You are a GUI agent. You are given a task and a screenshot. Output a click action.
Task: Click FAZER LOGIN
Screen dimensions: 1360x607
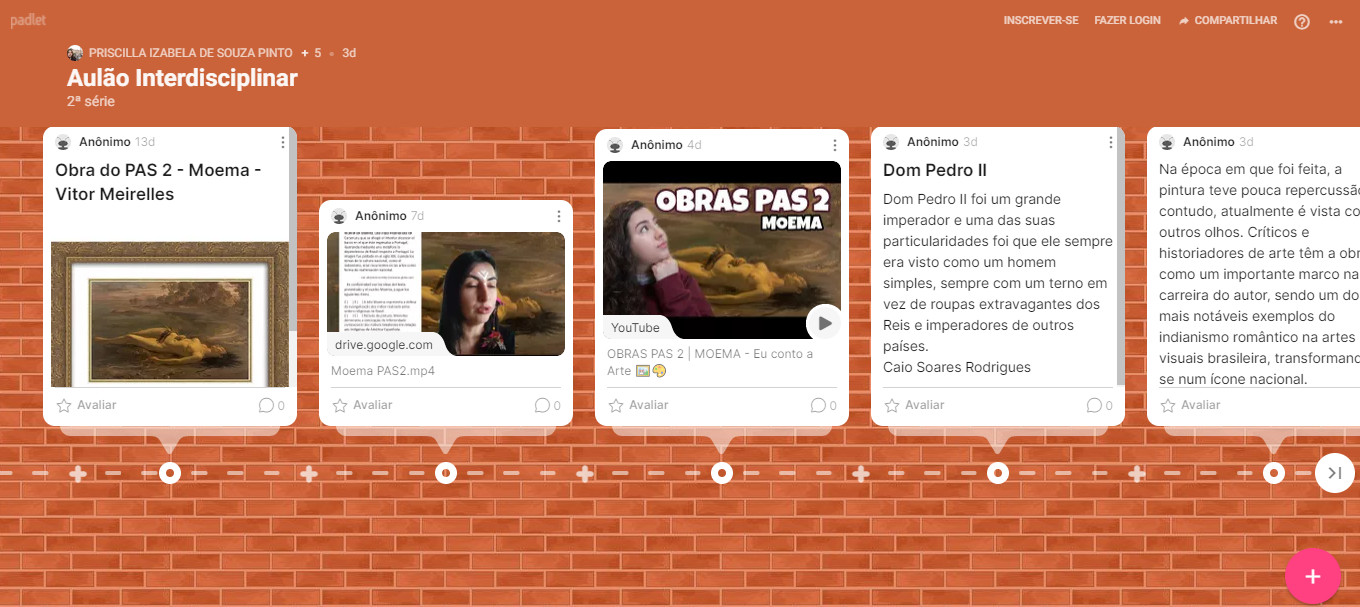tap(1128, 21)
